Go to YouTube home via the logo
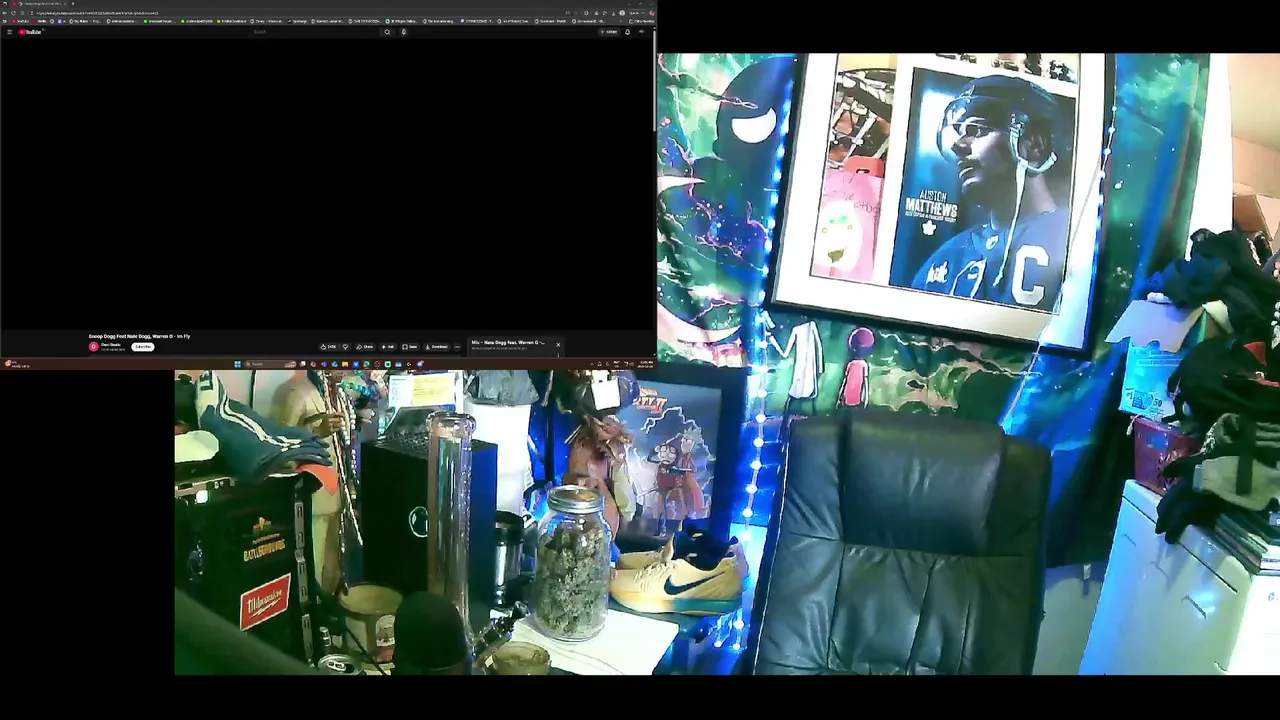Viewport: 1280px width, 720px height. tap(31, 32)
